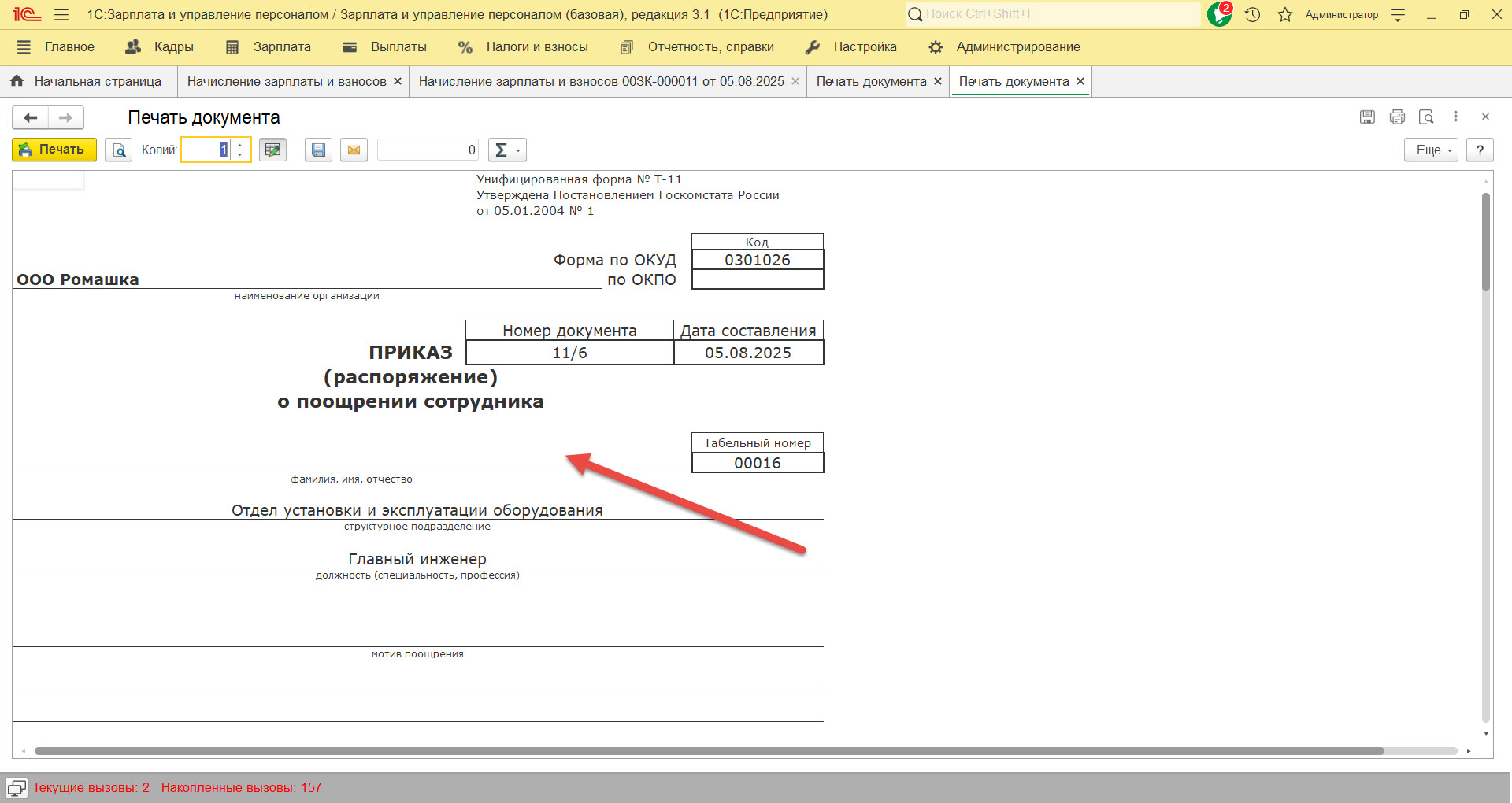Close the Печать документа form
Viewport: 1512px width, 803px height.
(x=1485, y=117)
